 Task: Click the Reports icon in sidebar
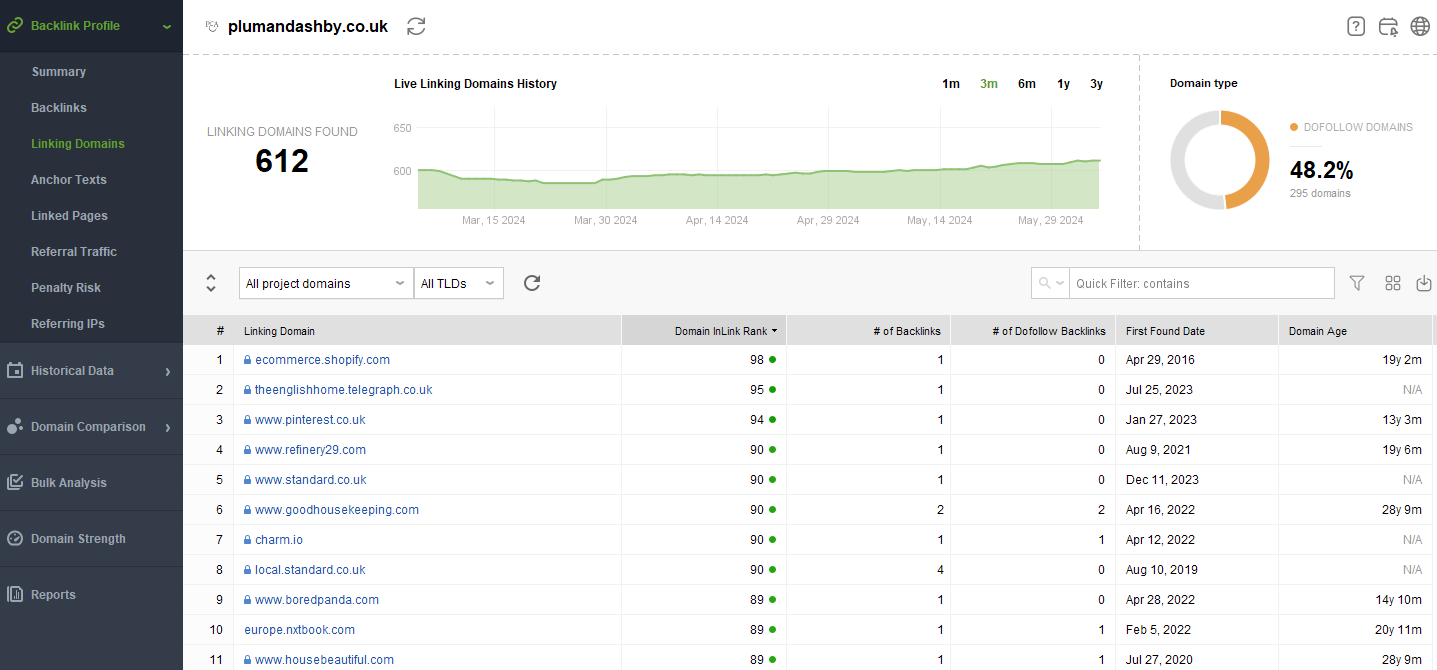click(15, 594)
